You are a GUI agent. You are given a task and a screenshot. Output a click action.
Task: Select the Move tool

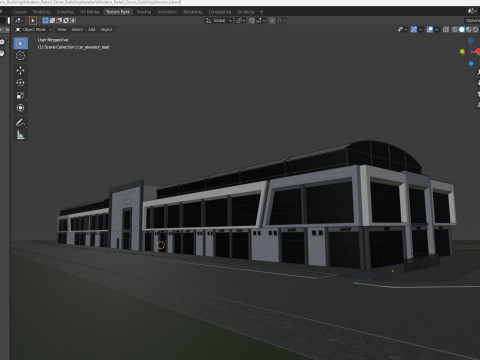click(21, 70)
